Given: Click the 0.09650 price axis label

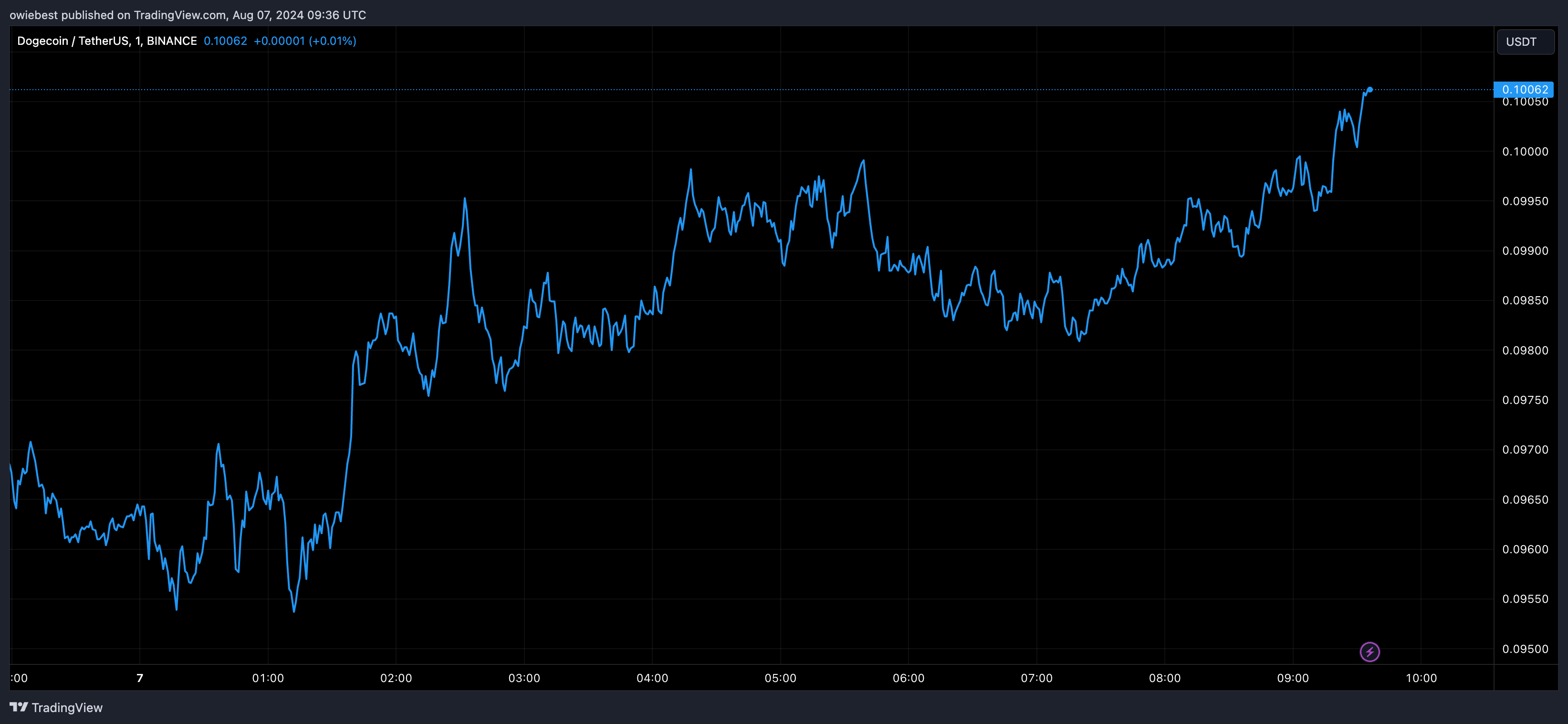Looking at the screenshot, I should 1525,499.
